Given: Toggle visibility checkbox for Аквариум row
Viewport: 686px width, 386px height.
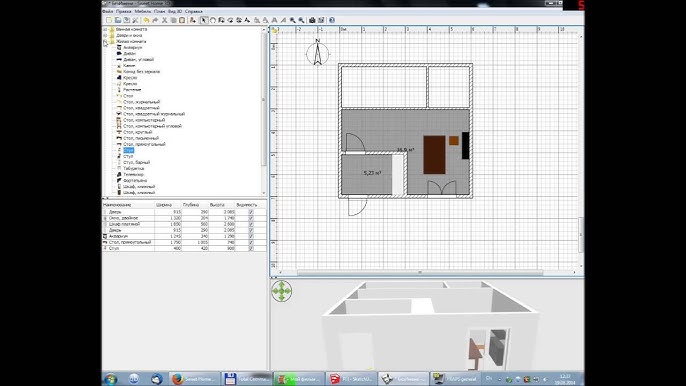Looking at the screenshot, I should 251,236.
